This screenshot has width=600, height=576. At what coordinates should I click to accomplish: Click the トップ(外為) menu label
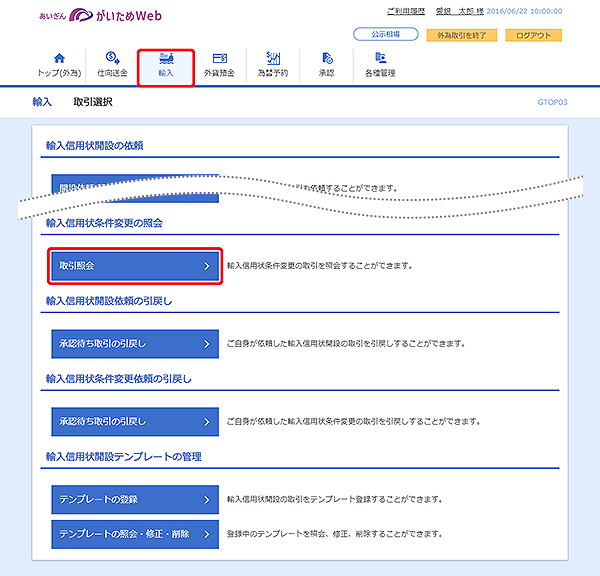pos(59,73)
